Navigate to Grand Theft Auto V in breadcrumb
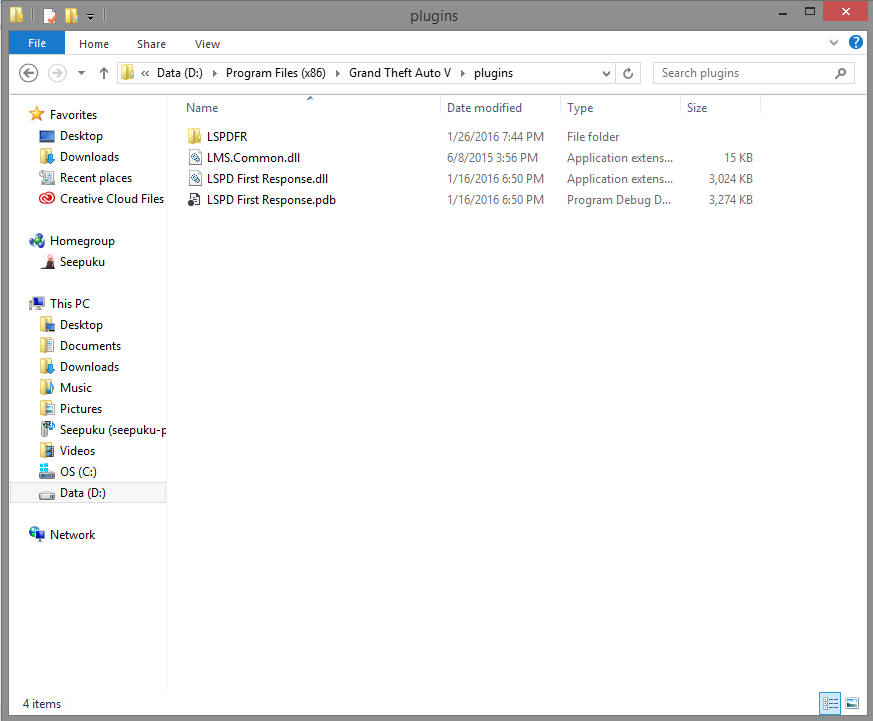Image resolution: width=873 pixels, height=721 pixels. (x=399, y=73)
